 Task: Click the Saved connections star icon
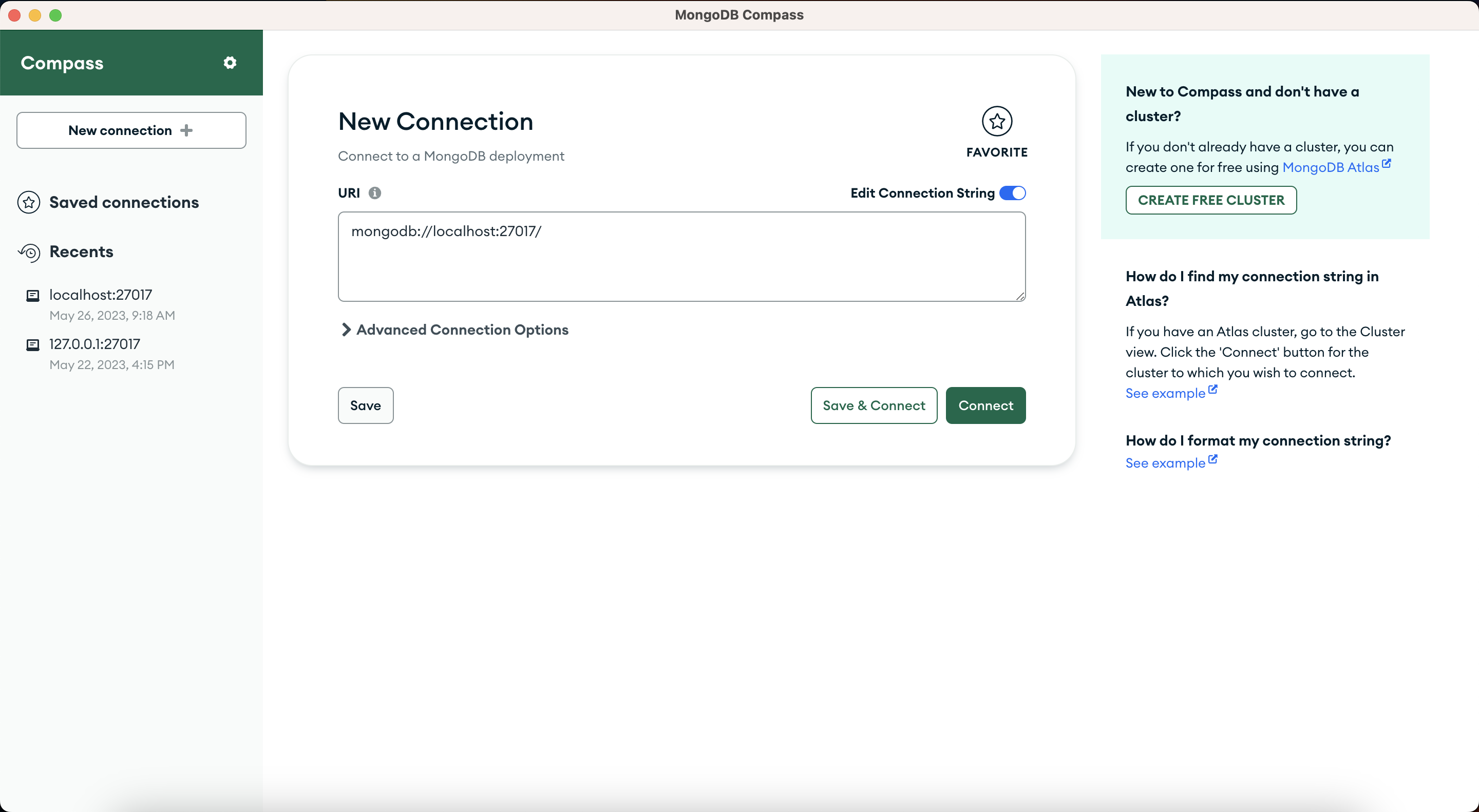pos(29,202)
